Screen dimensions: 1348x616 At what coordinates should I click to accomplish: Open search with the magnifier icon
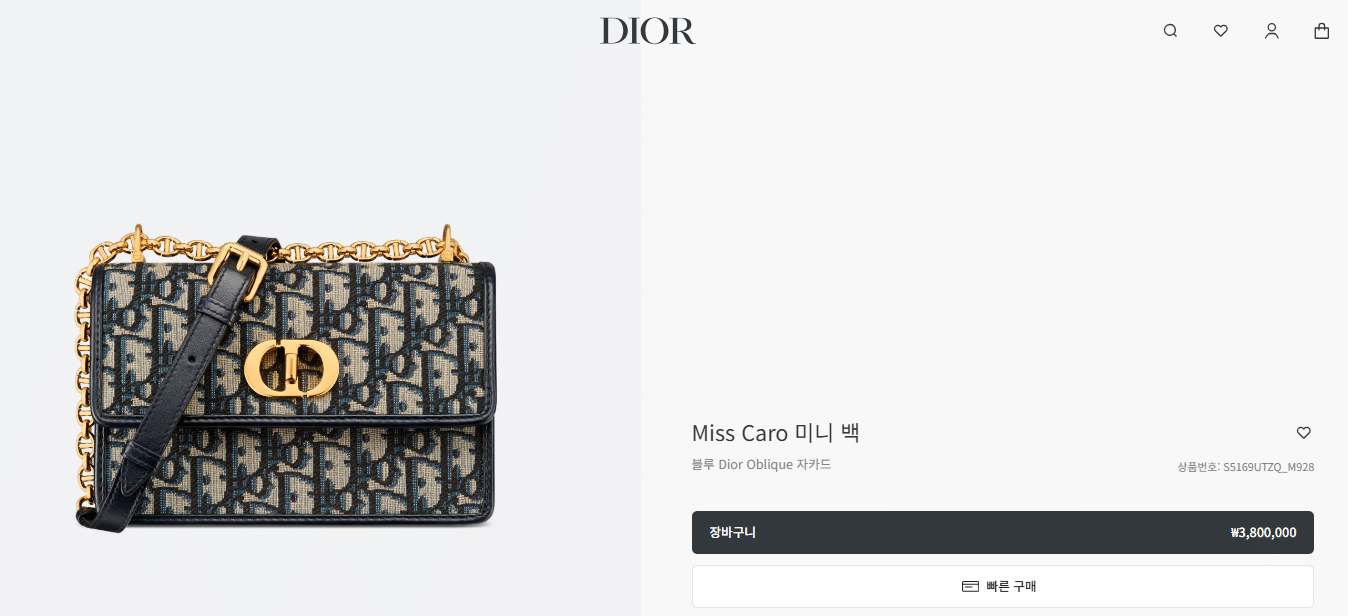pos(1170,31)
